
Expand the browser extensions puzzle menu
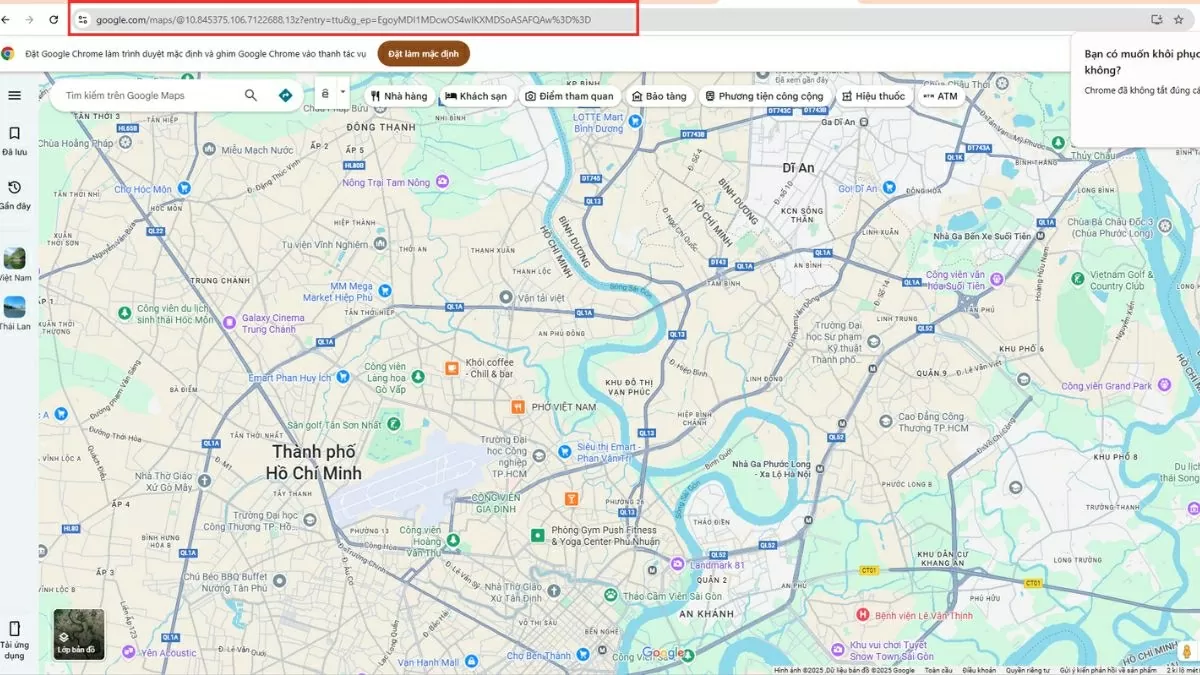(1178, 18)
